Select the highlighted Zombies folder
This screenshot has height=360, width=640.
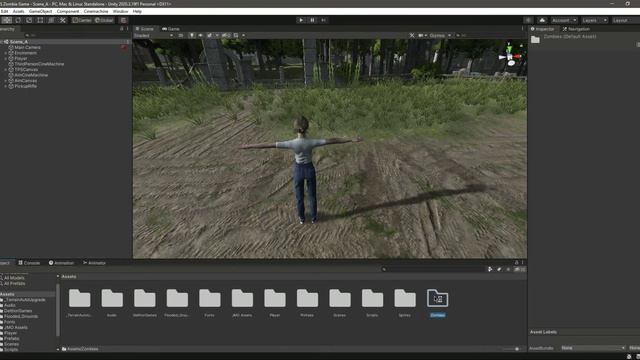tap(437, 298)
